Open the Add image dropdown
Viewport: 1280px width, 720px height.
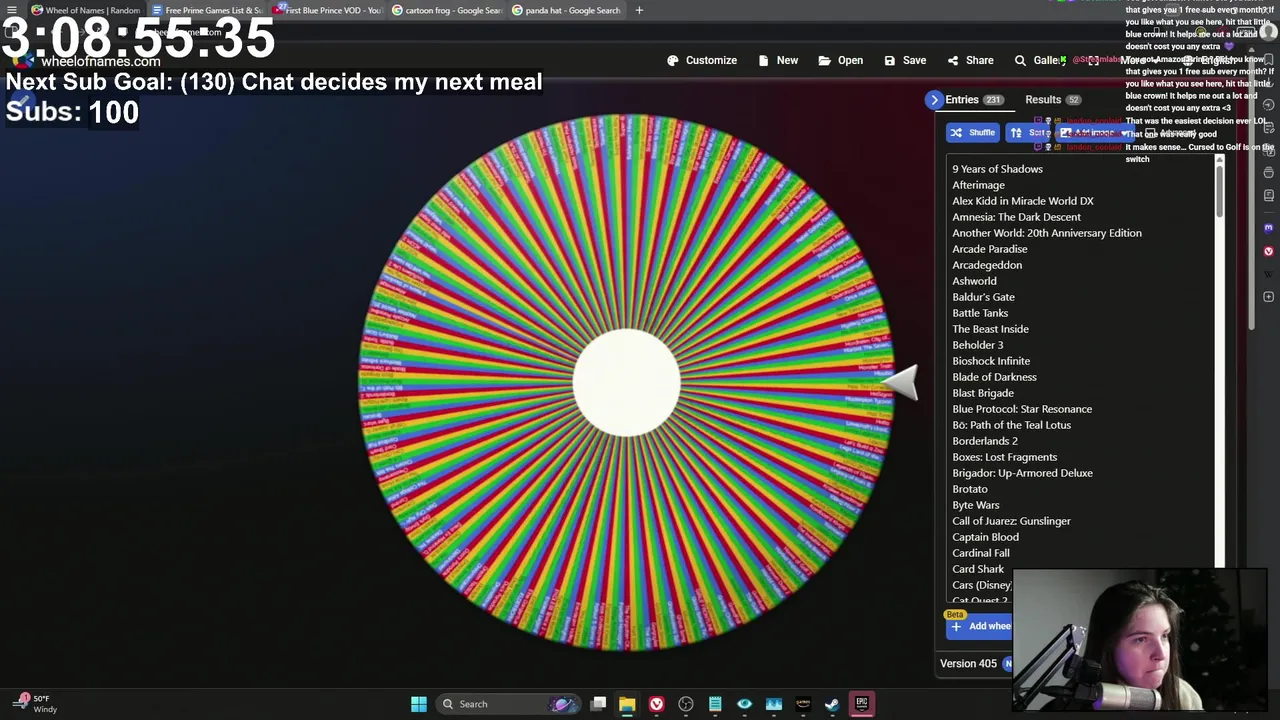coord(1095,133)
